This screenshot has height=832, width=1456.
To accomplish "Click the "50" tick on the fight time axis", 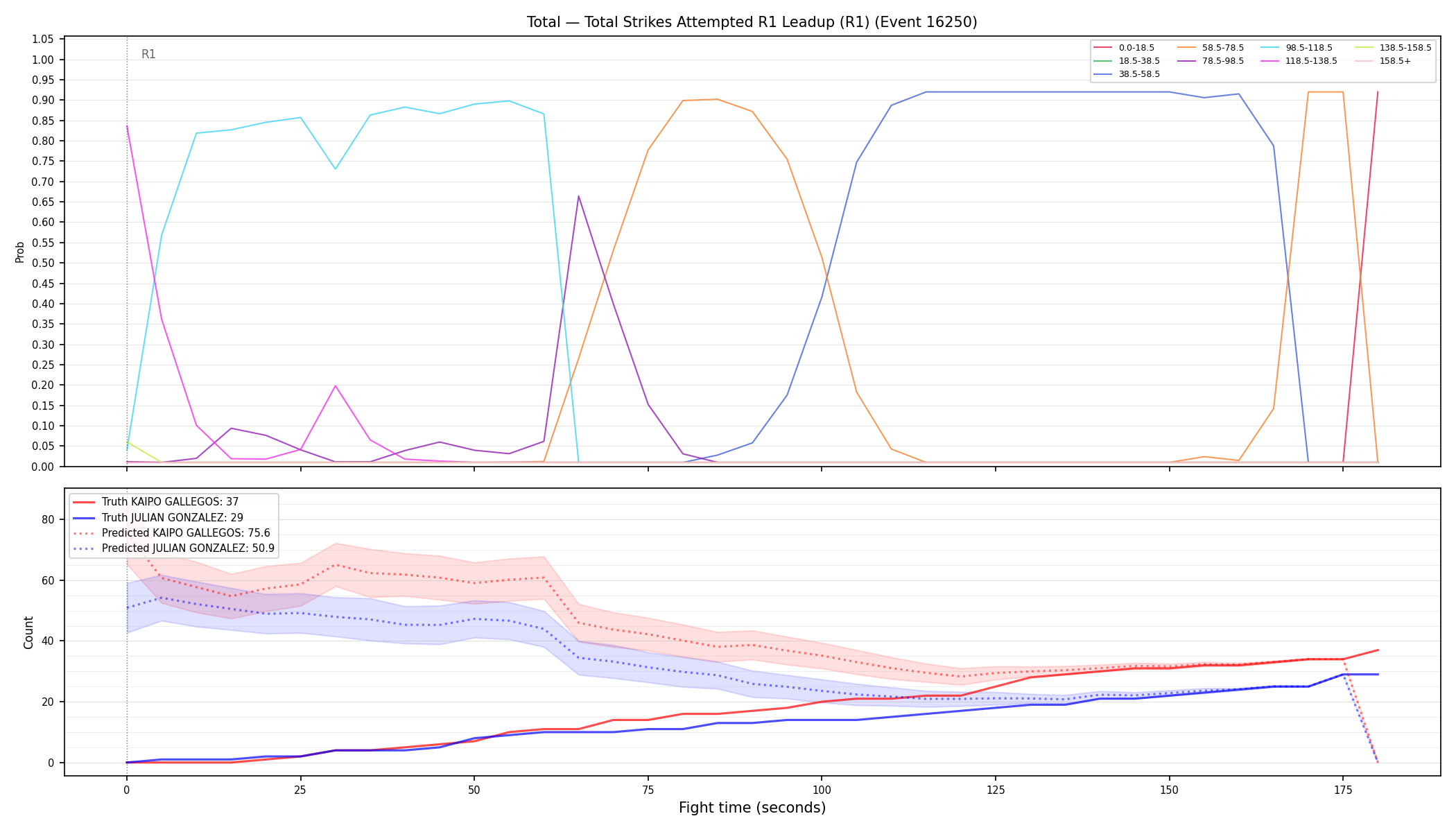I will (x=474, y=790).
